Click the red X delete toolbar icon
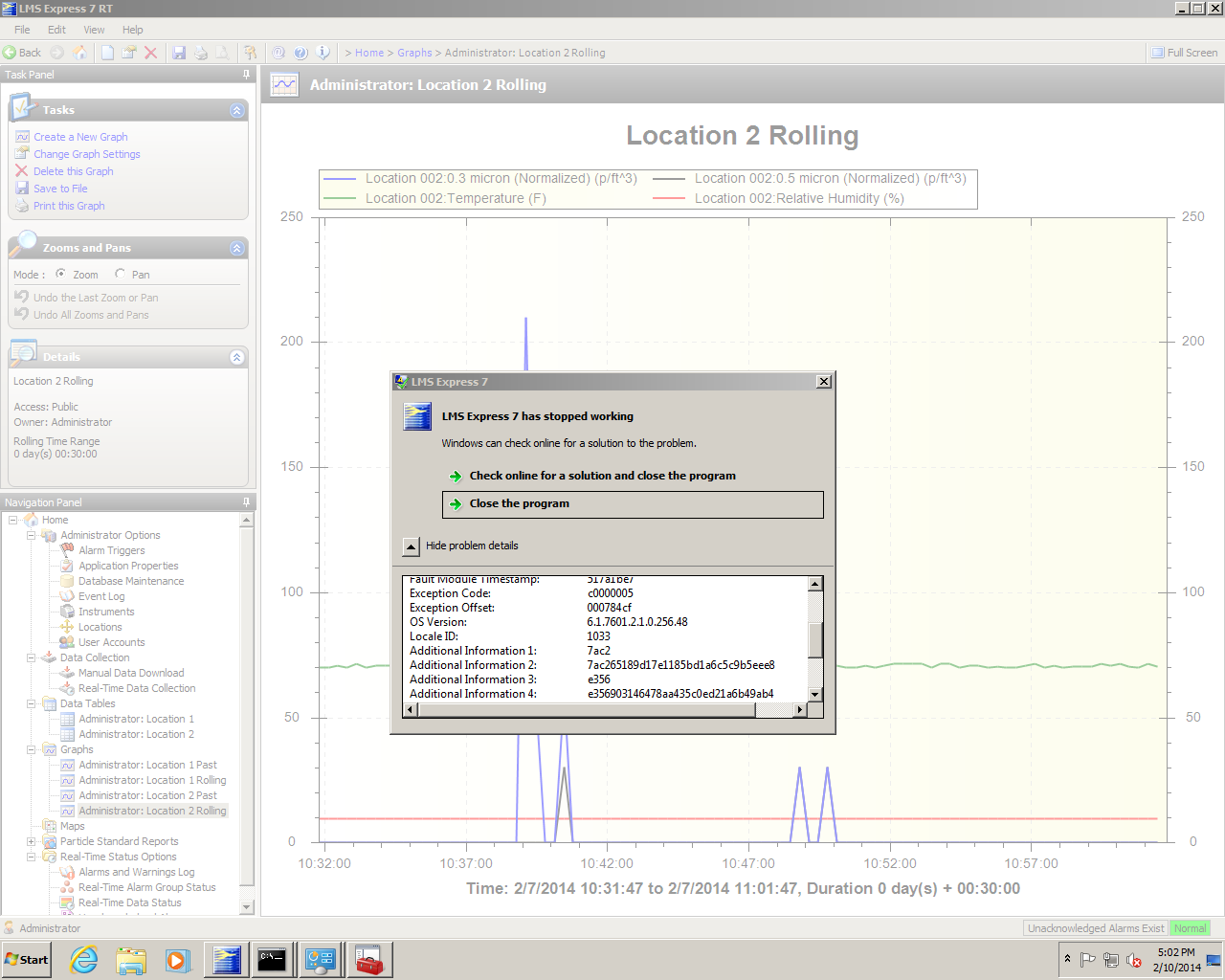The height and width of the screenshot is (980, 1225). click(150, 53)
